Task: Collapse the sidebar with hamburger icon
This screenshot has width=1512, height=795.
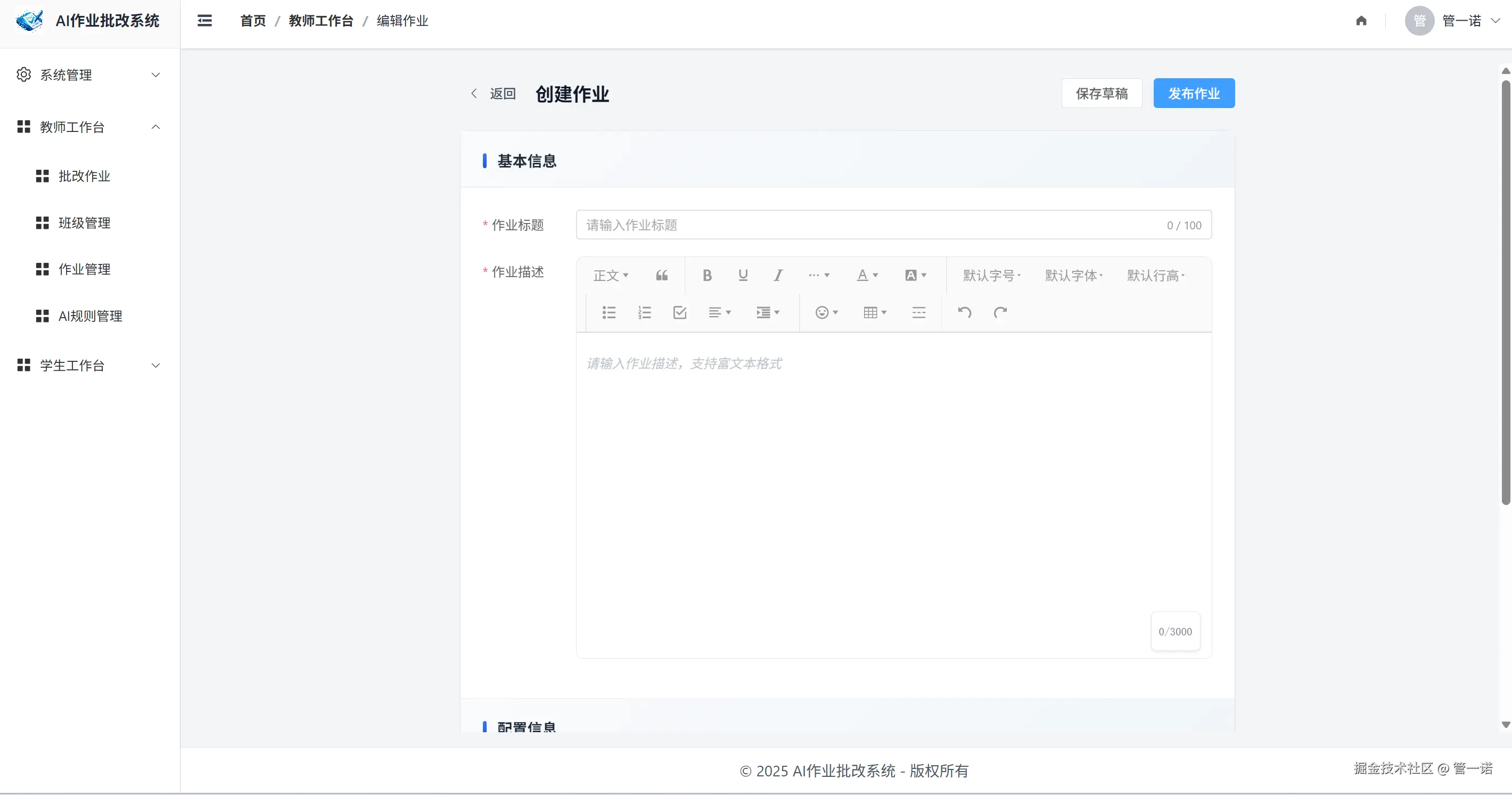Action: pos(204,21)
